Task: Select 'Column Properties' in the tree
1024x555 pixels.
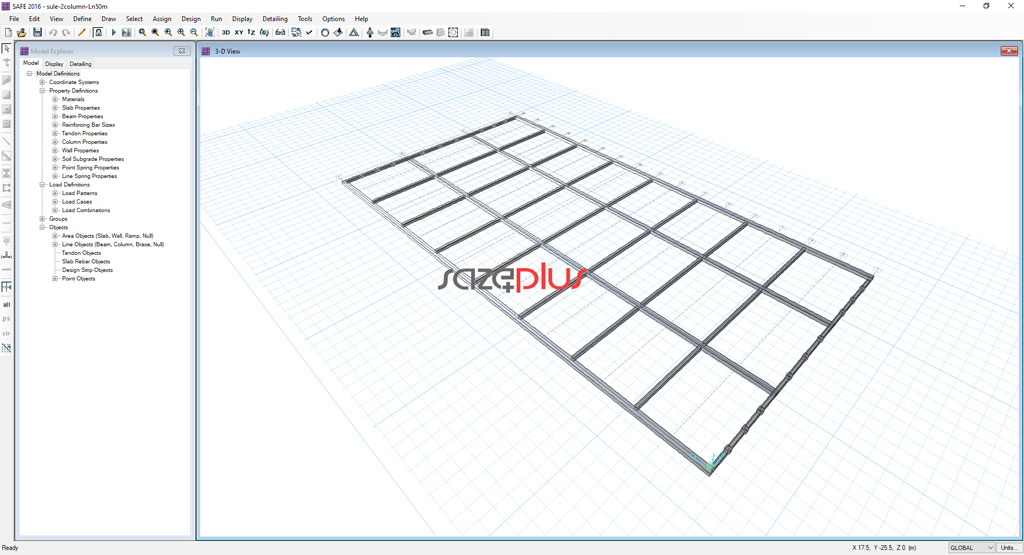Action: pos(84,142)
